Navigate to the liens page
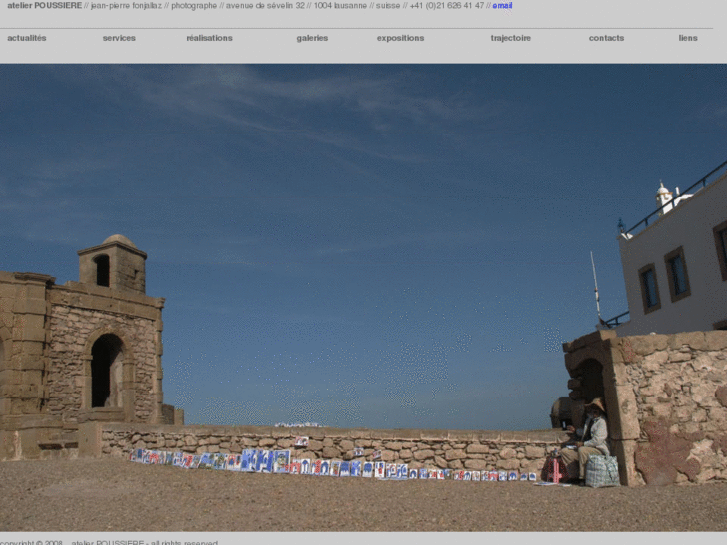 (x=688, y=38)
